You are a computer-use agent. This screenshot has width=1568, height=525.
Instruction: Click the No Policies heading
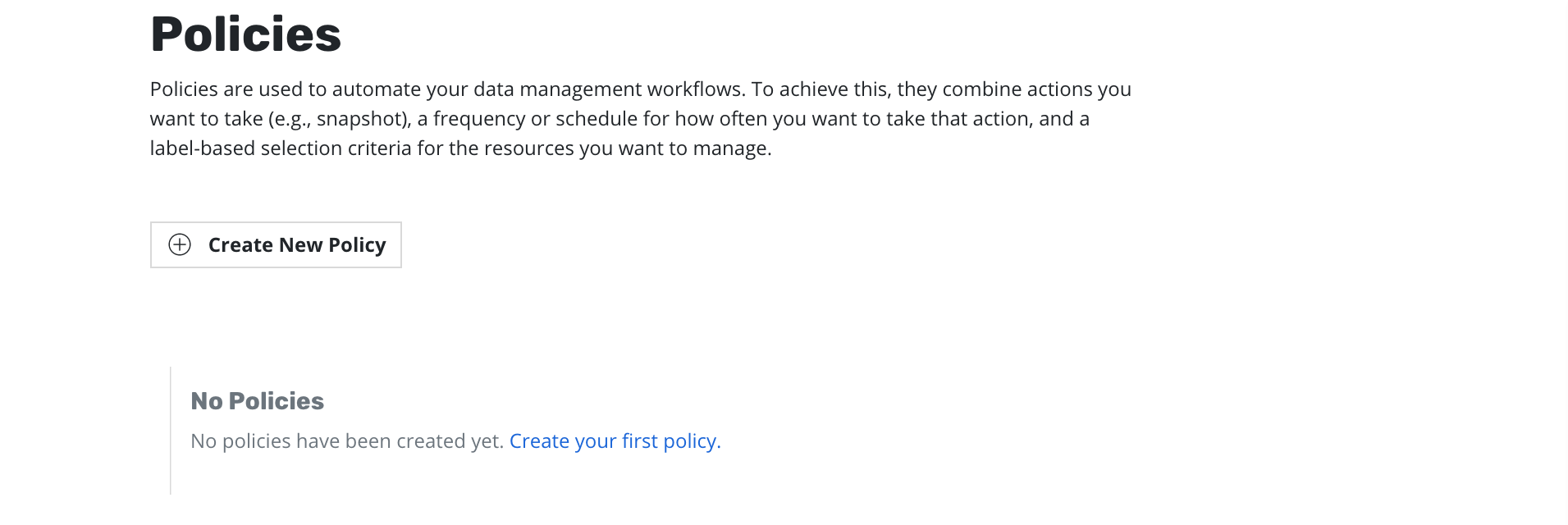pos(257,401)
